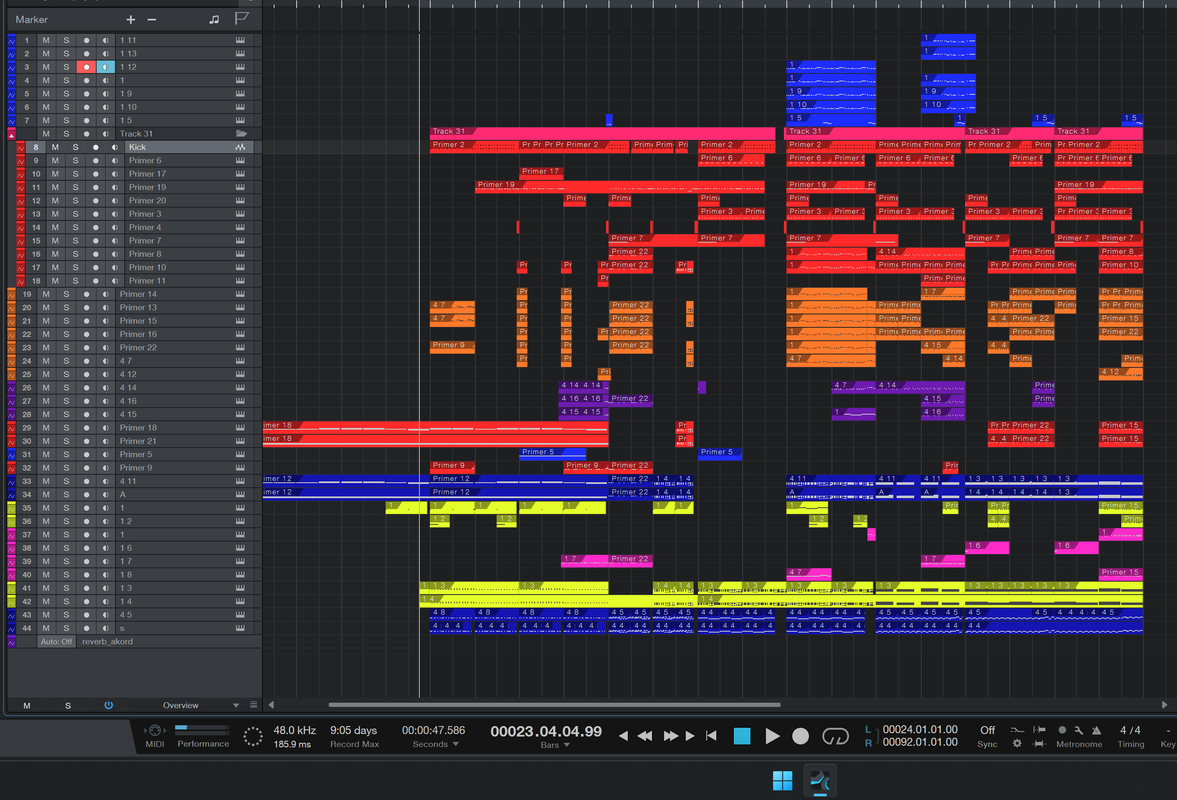
Task: Open the Seconds time format dropdown
Action: [x=435, y=744]
